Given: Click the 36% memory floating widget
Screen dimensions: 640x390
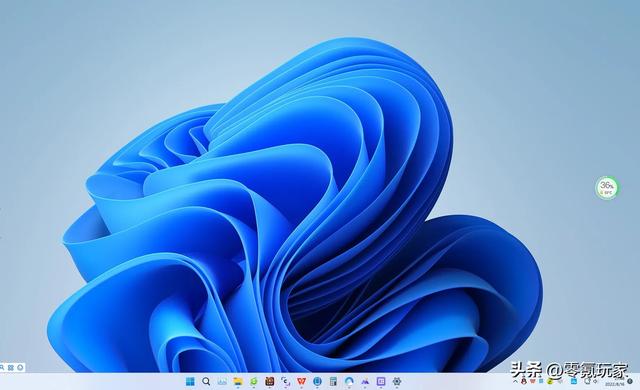Looking at the screenshot, I should (607, 188).
